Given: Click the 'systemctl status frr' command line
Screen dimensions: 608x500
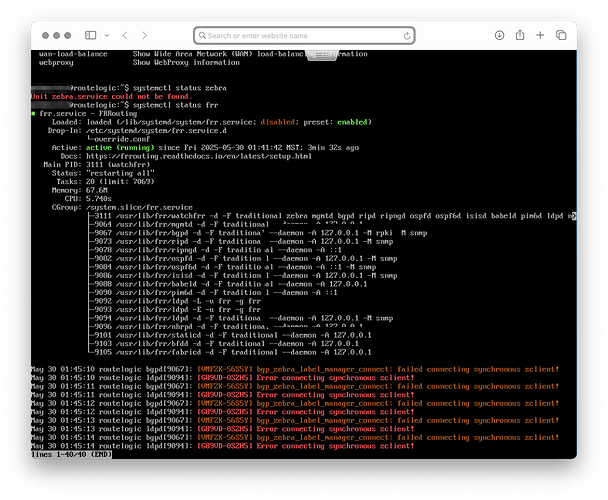Looking at the screenshot, I should [x=176, y=104].
